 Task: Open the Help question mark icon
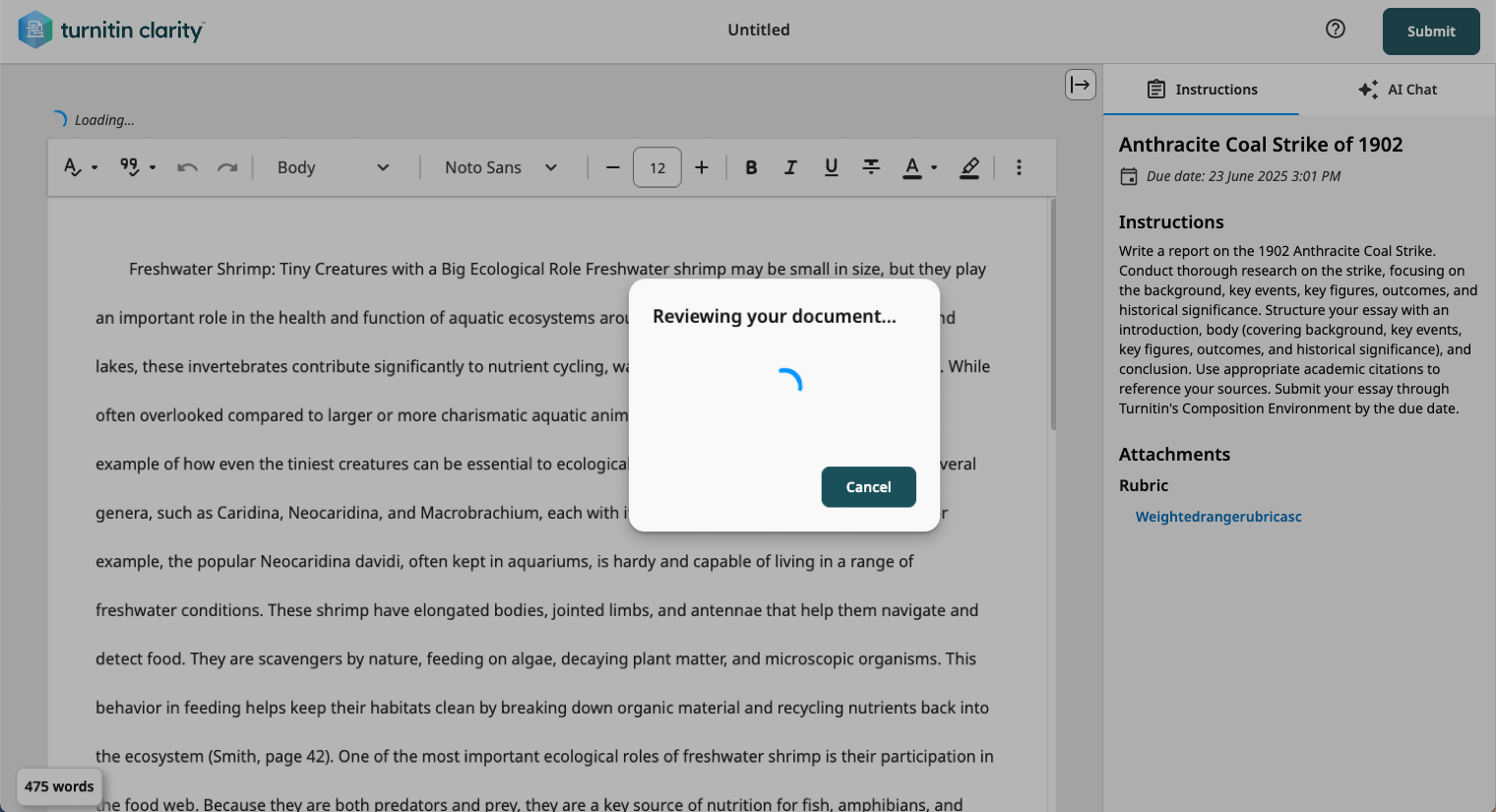(x=1335, y=29)
